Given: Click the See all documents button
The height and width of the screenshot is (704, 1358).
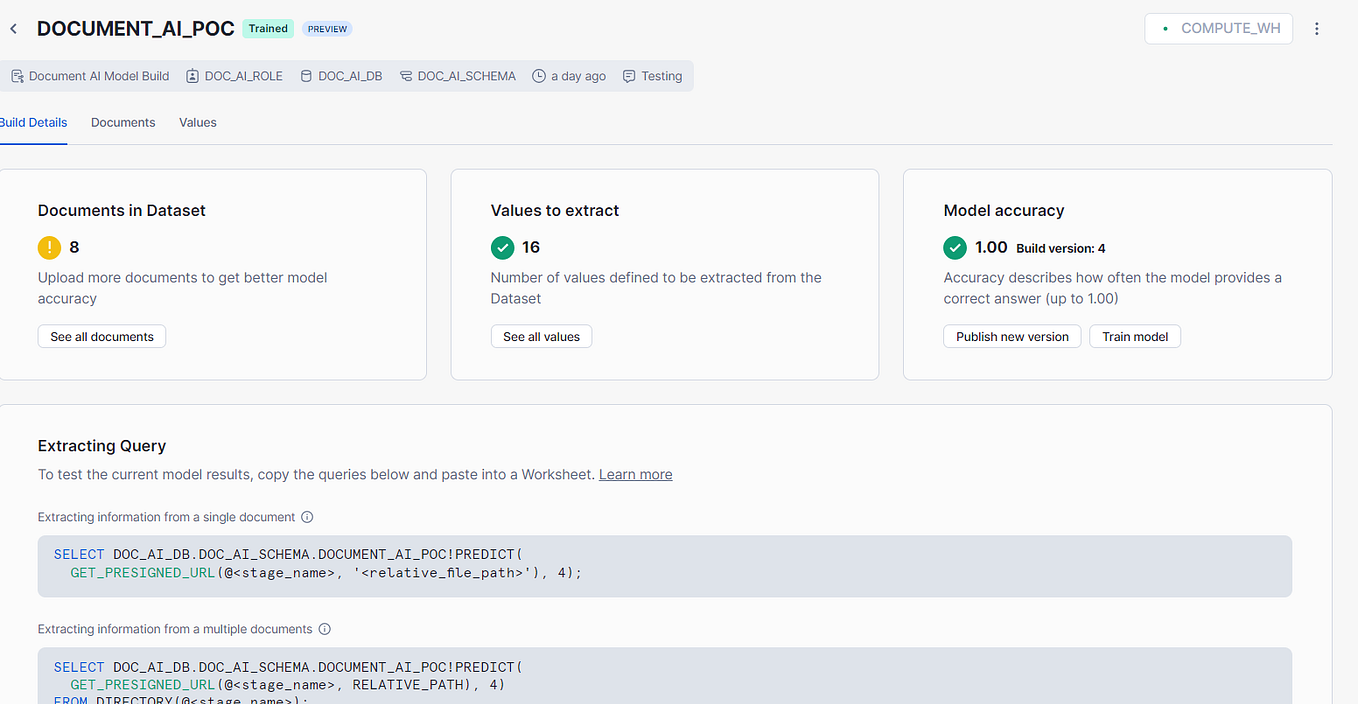Looking at the screenshot, I should pos(101,336).
